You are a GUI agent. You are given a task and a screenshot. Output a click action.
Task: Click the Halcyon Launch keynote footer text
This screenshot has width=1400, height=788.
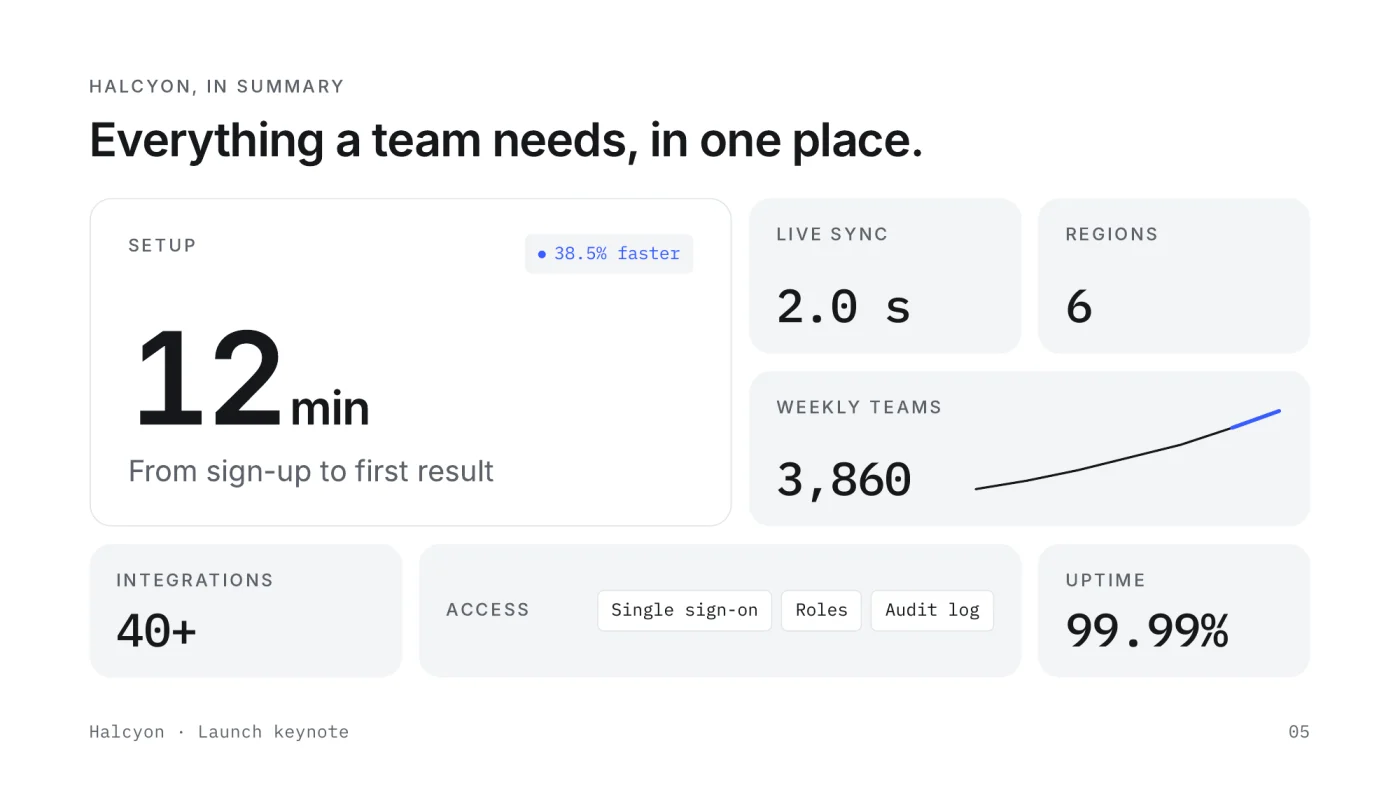tap(219, 732)
